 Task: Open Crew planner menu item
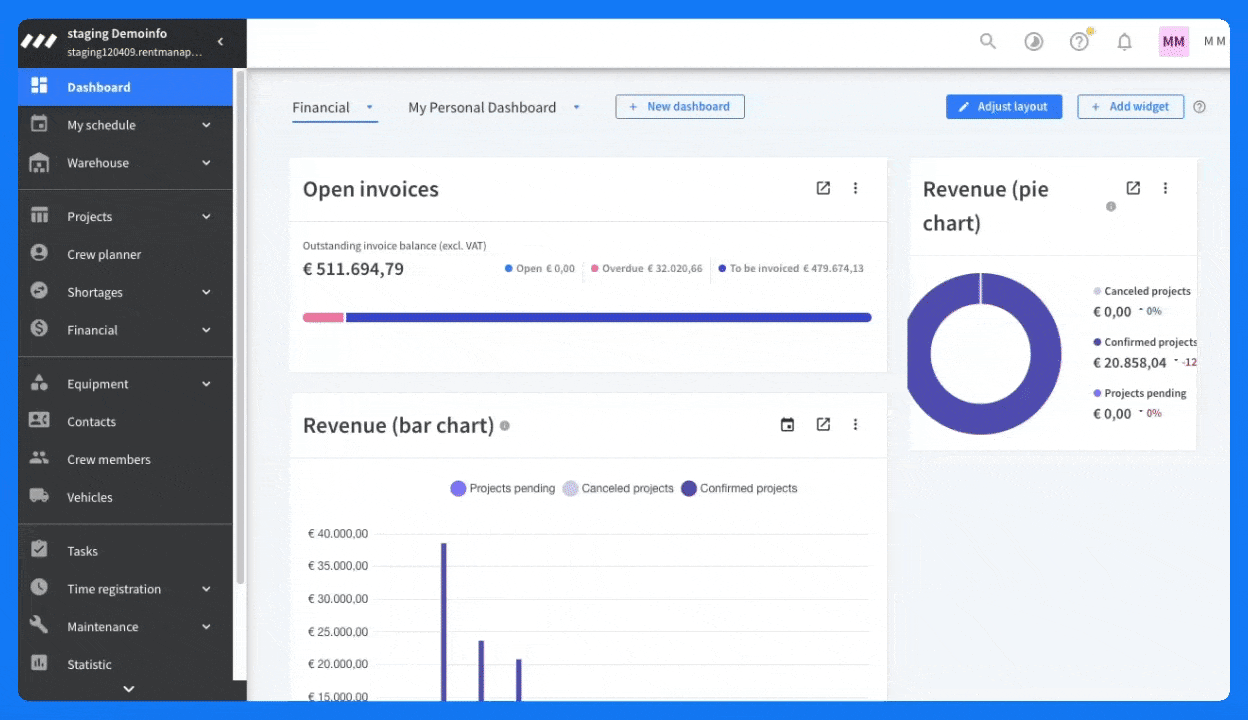pyautogui.click(x=125, y=254)
